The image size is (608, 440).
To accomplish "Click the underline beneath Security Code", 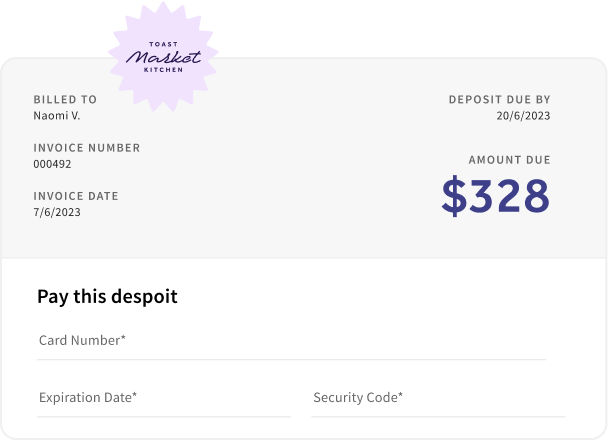I will 438,417.
